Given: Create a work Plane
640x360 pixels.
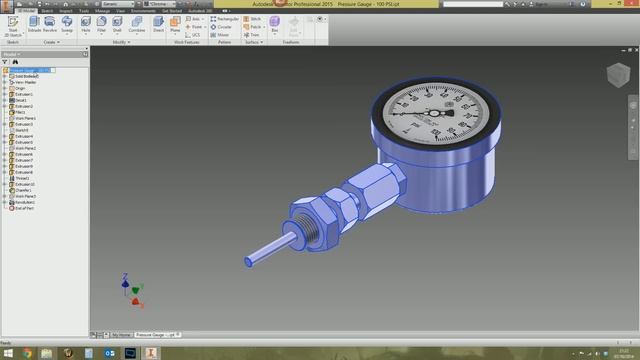Looking at the screenshot, I should coord(175,24).
